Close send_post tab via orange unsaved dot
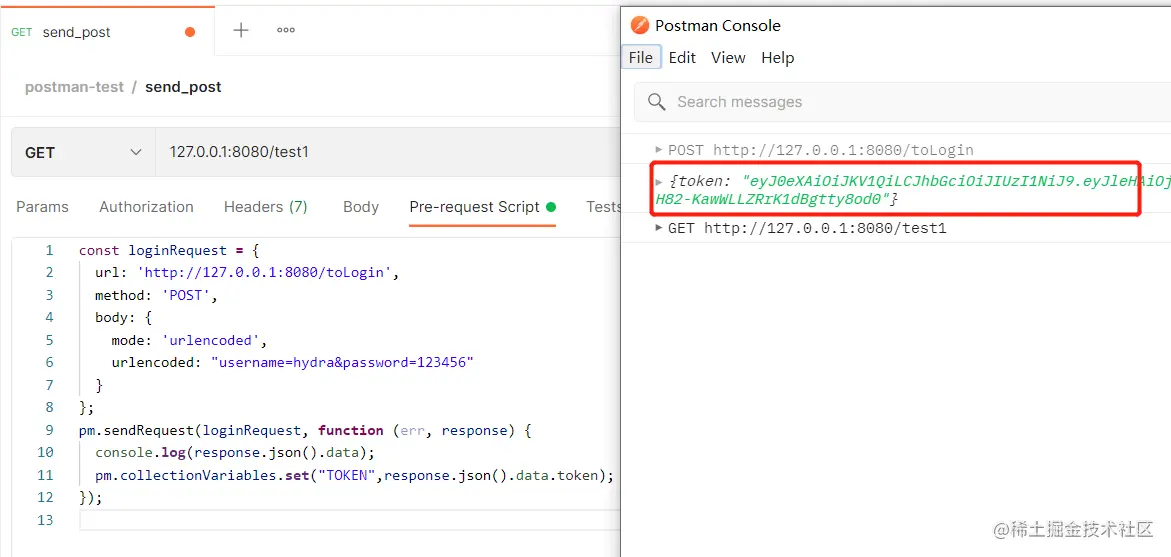 190,32
